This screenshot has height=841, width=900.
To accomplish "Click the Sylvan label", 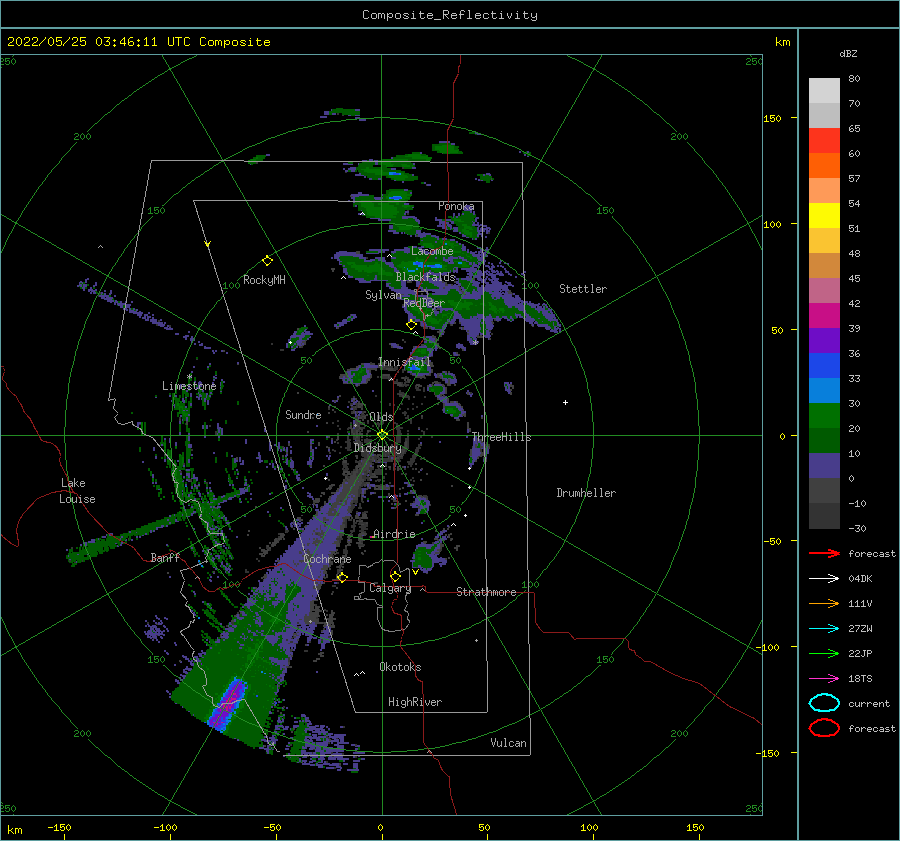I will 383,295.
